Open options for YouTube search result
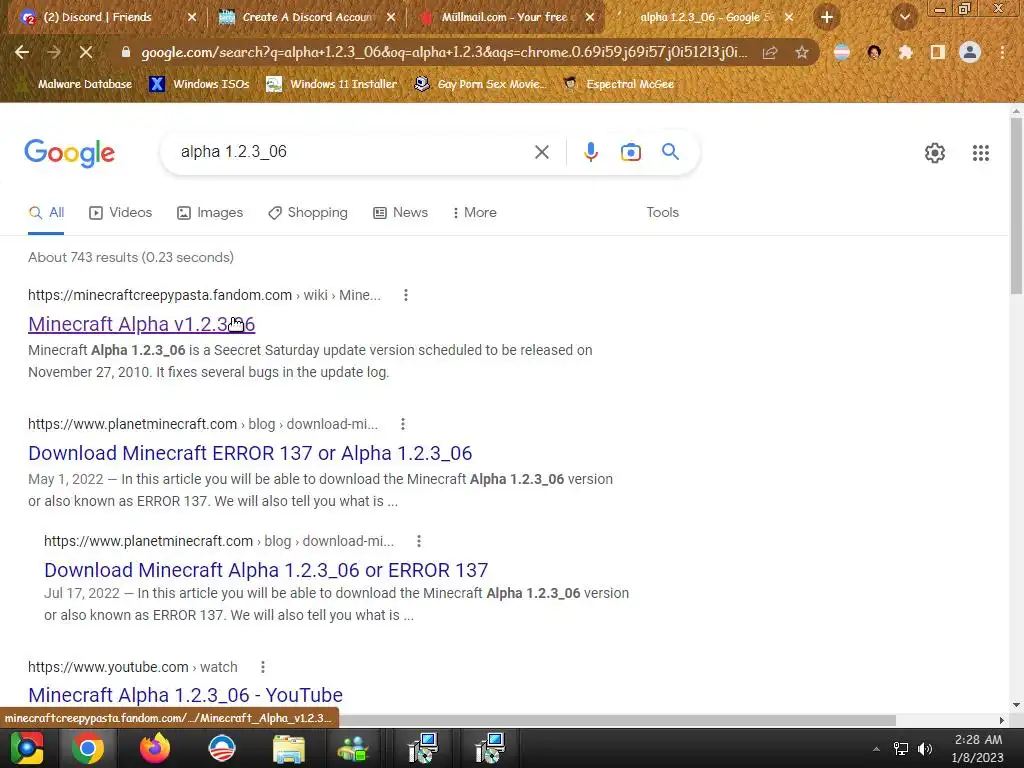The image size is (1024, 768). click(x=263, y=667)
